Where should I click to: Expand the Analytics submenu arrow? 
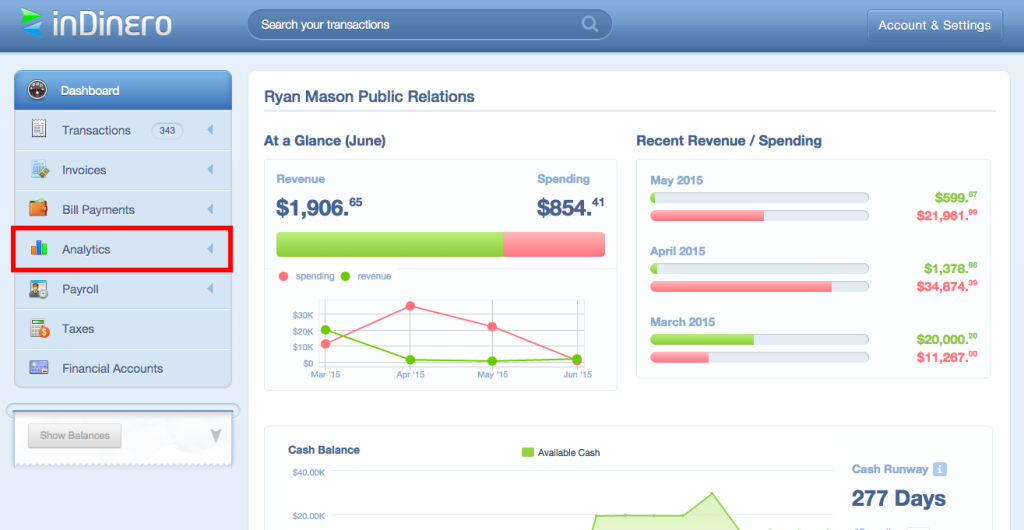[x=210, y=249]
